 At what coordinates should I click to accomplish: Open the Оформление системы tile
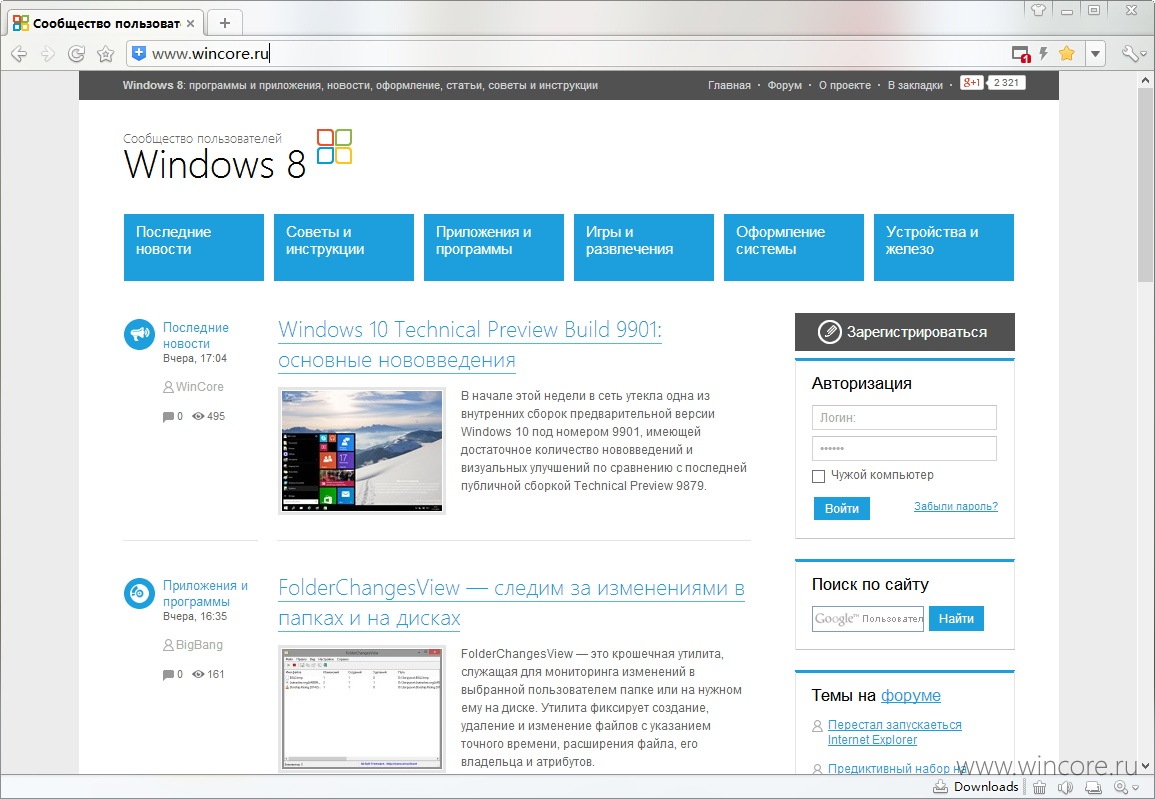(x=794, y=247)
